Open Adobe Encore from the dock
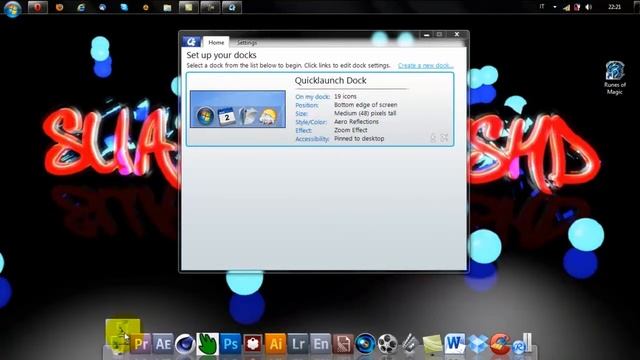Screen dimensions: 640x360 tap(320, 344)
